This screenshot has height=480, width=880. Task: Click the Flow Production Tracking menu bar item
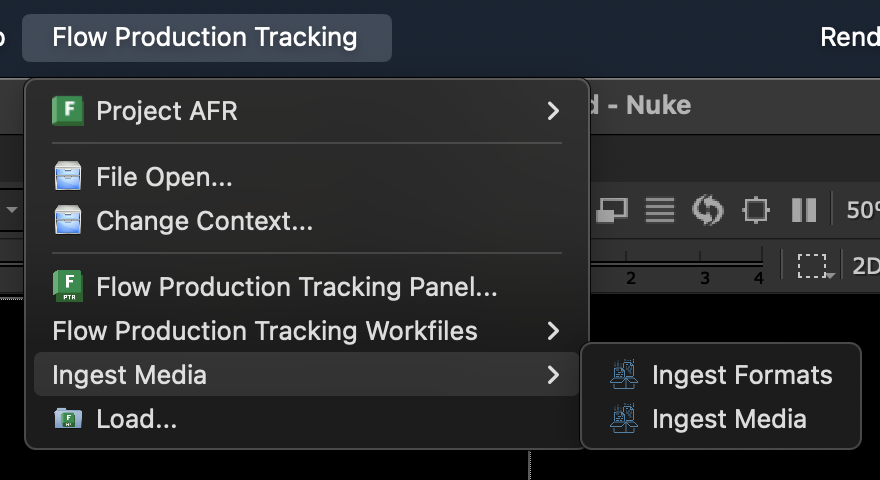click(x=205, y=38)
